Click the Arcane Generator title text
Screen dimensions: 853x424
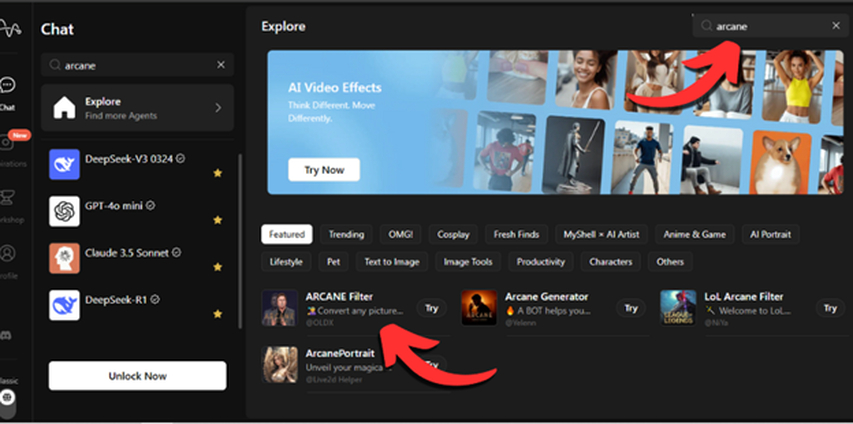(x=547, y=297)
